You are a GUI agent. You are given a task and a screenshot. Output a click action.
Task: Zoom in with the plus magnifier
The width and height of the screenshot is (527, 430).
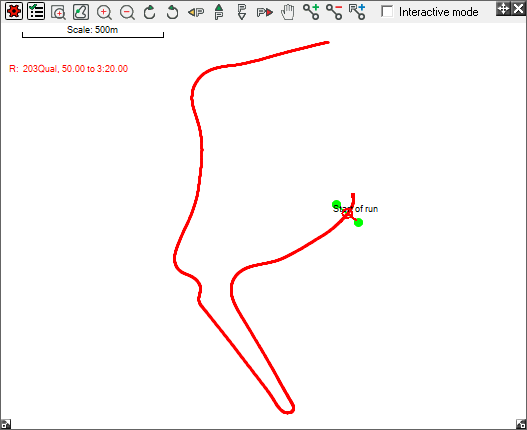(104, 12)
